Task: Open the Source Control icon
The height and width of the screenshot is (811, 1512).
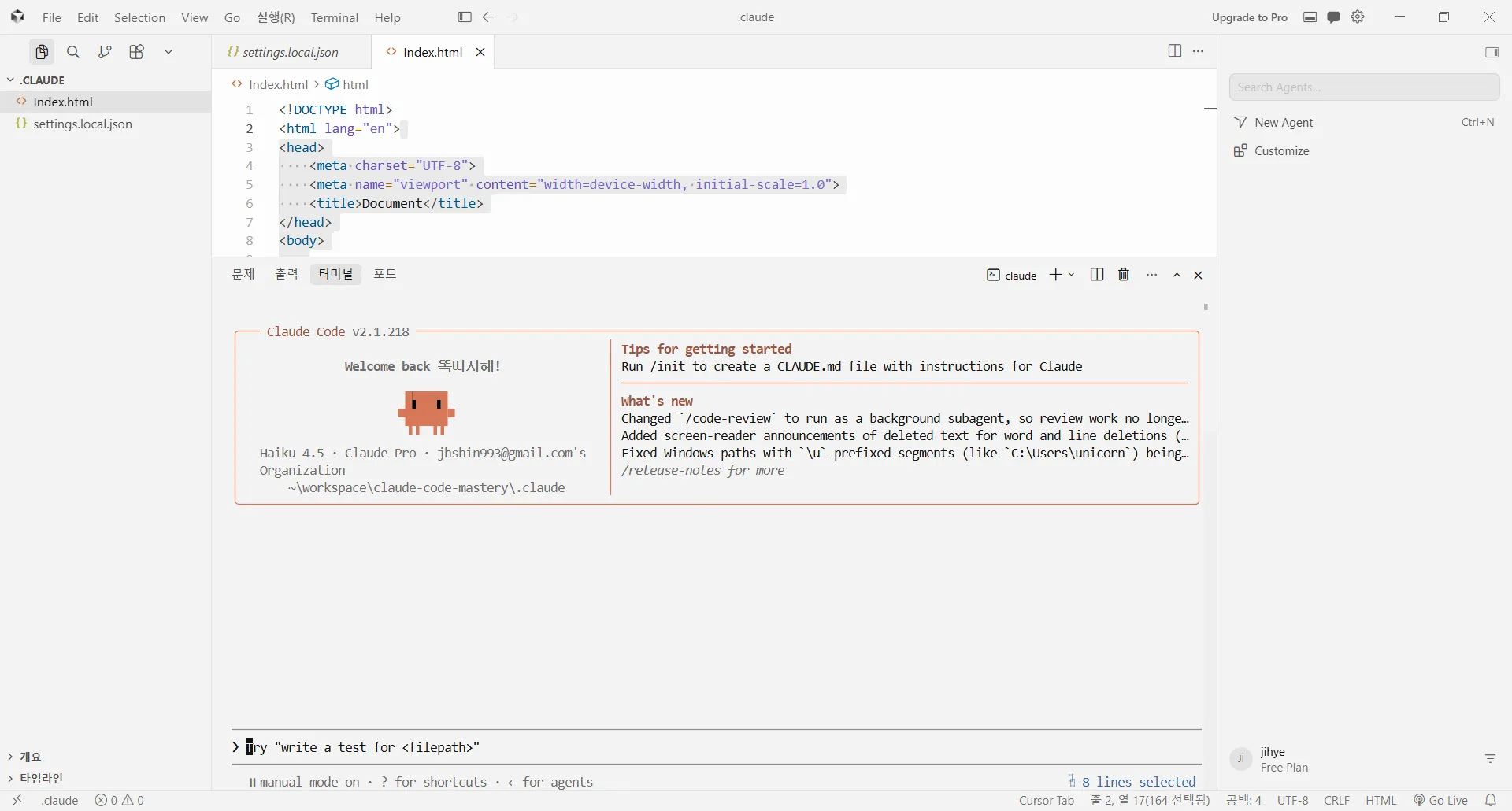Action: 105,52
